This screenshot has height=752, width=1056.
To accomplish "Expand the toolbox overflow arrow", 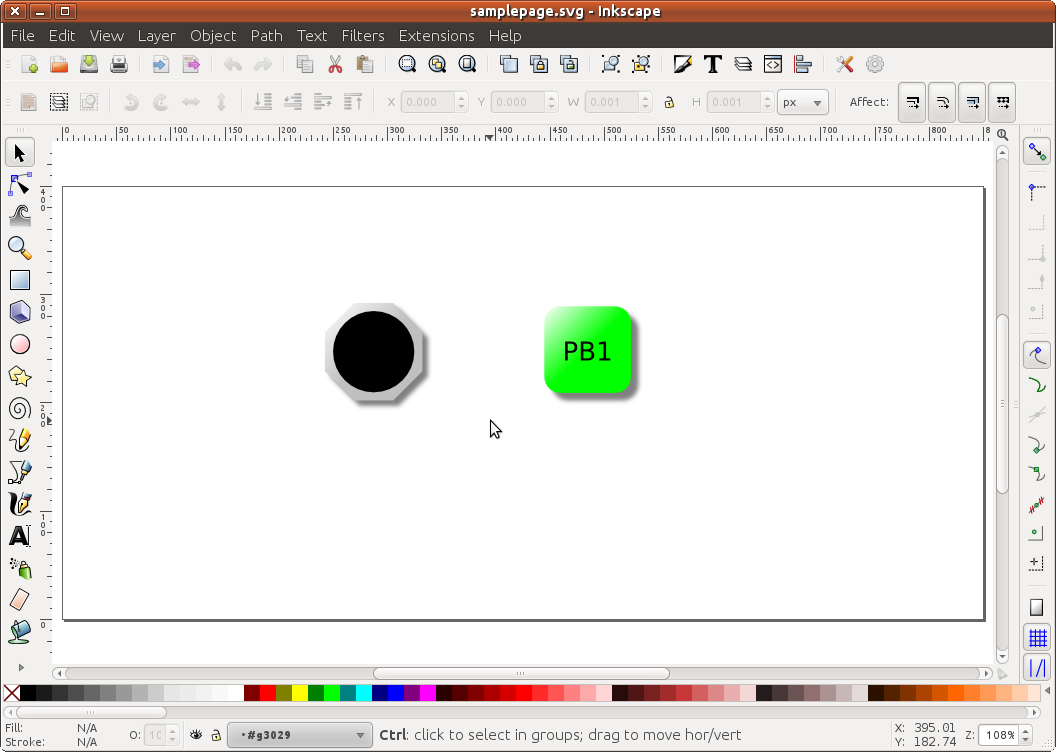I will 20,667.
